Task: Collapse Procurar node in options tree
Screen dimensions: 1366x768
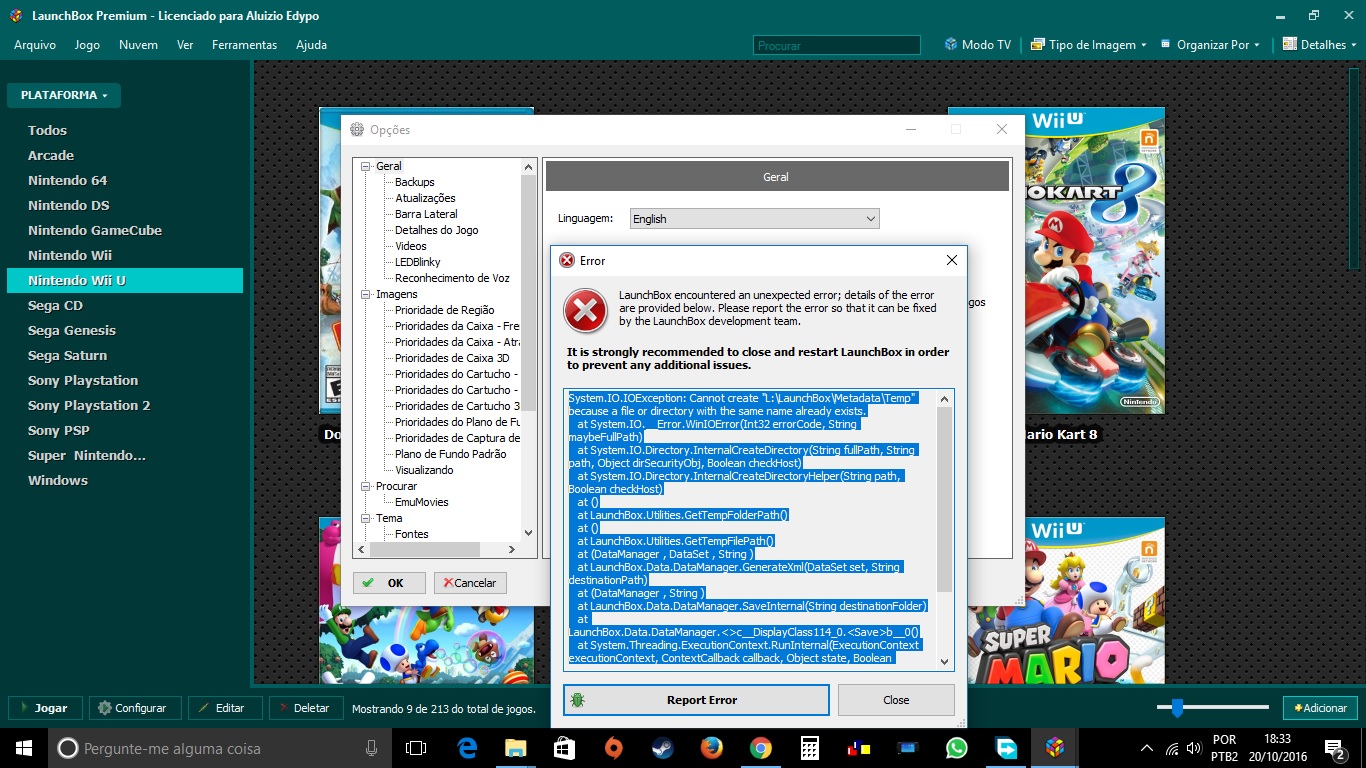Action: tap(365, 486)
